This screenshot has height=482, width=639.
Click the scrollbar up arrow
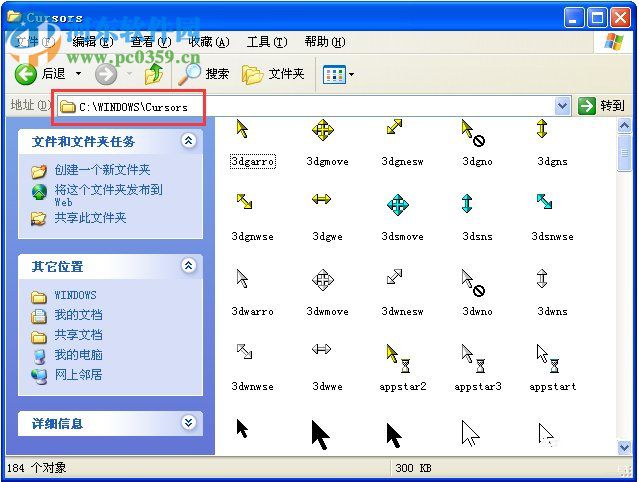[624, 125]
